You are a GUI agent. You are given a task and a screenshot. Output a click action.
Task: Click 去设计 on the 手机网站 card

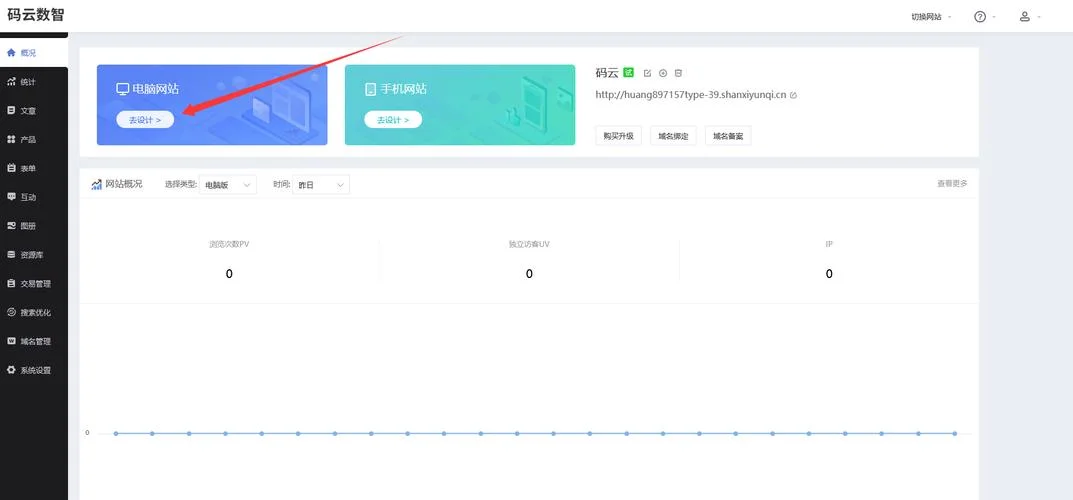tap(393, 120)
